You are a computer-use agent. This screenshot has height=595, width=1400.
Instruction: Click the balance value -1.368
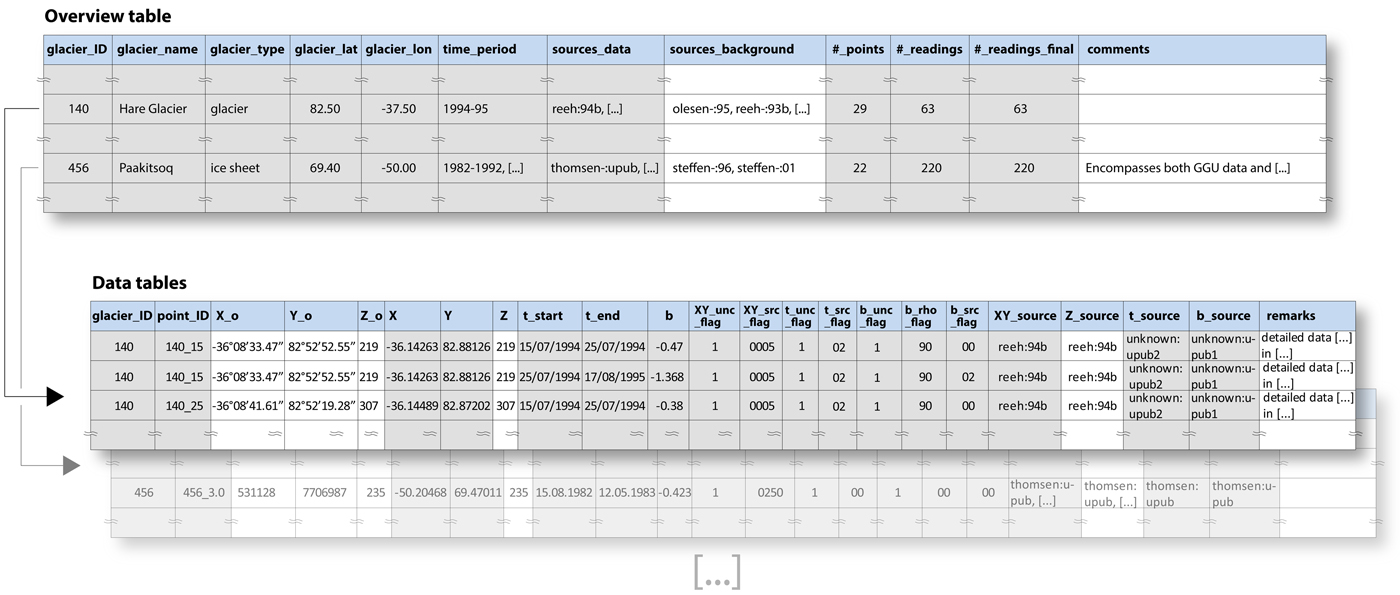(669, 377)
